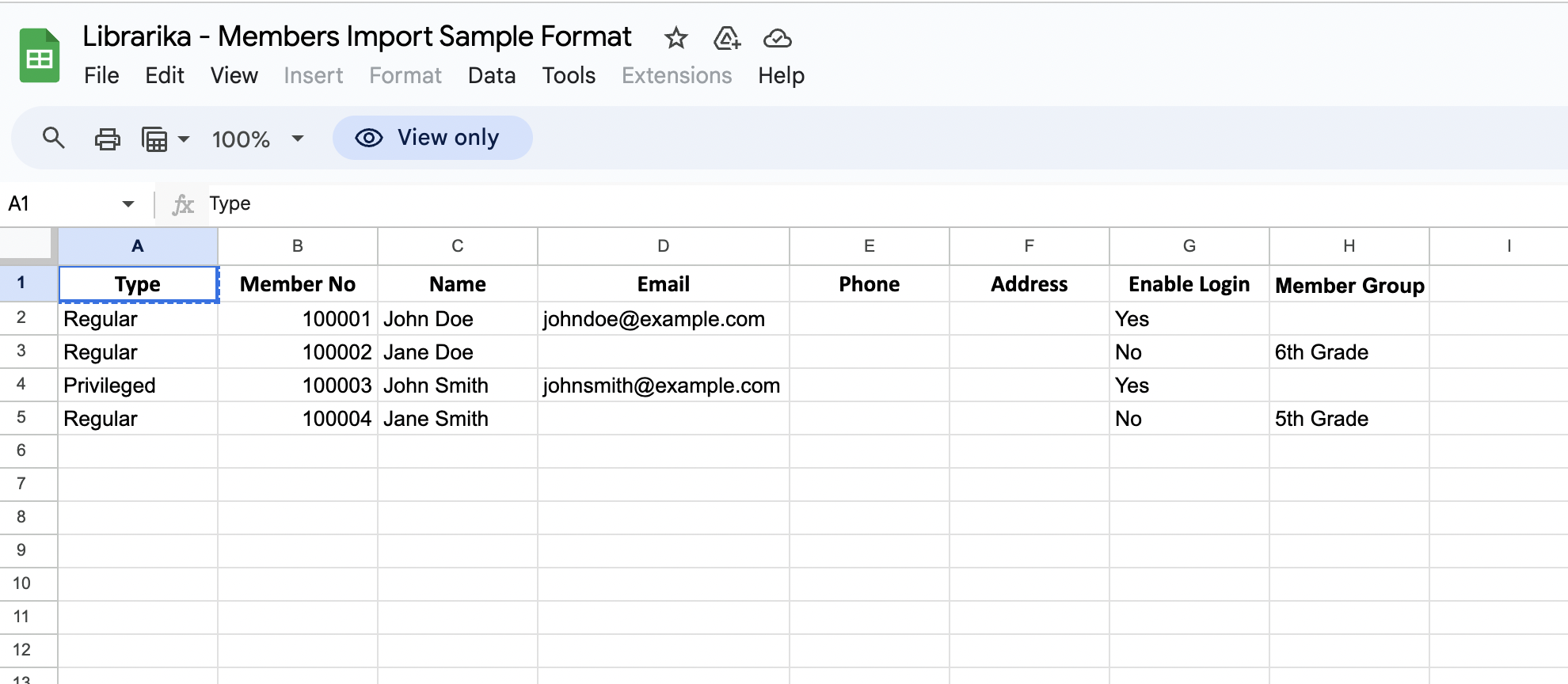
Task: Open the search magnifier tool
Action: 53,139
